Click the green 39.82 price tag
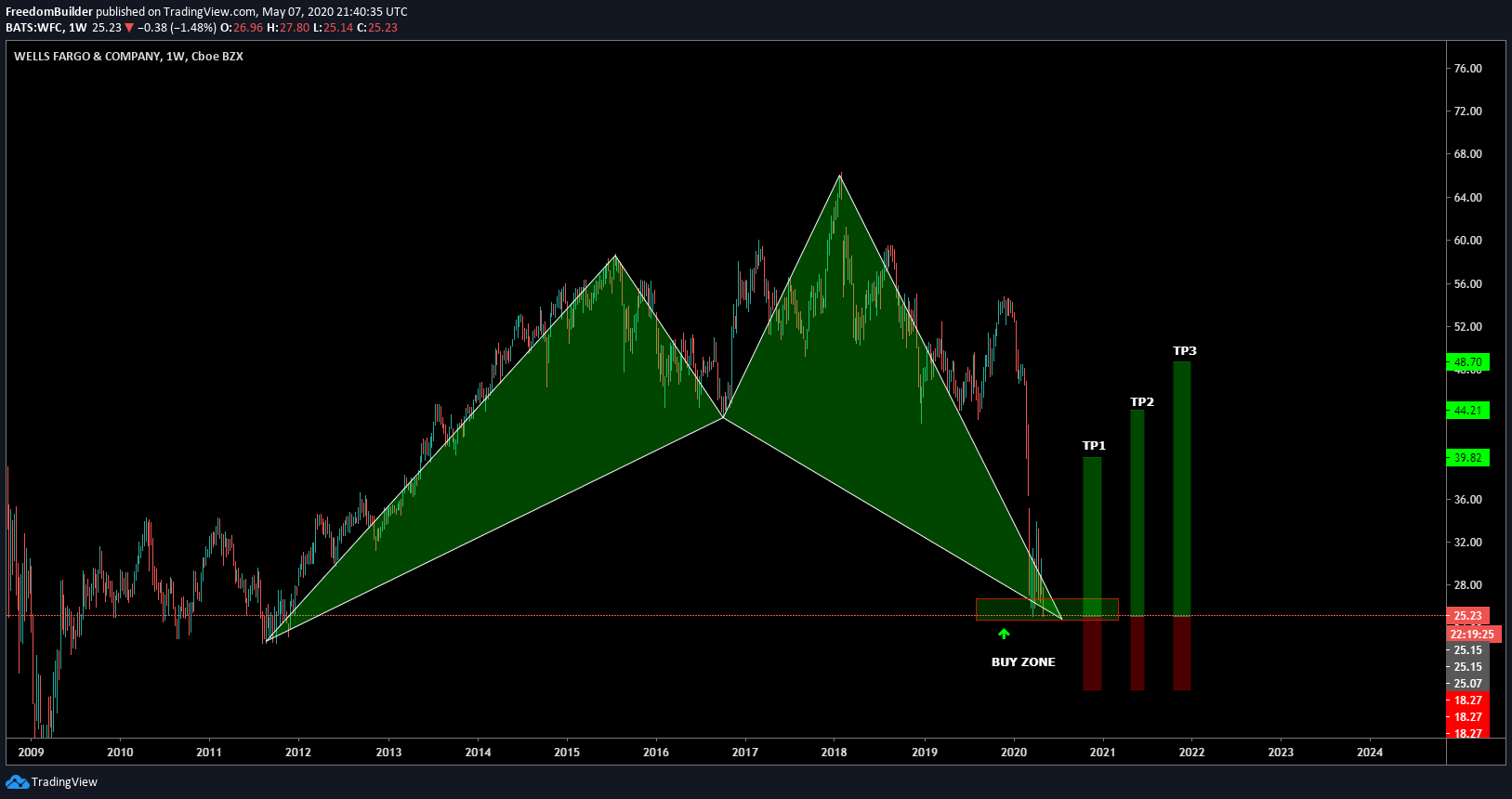 [1468, 458]
